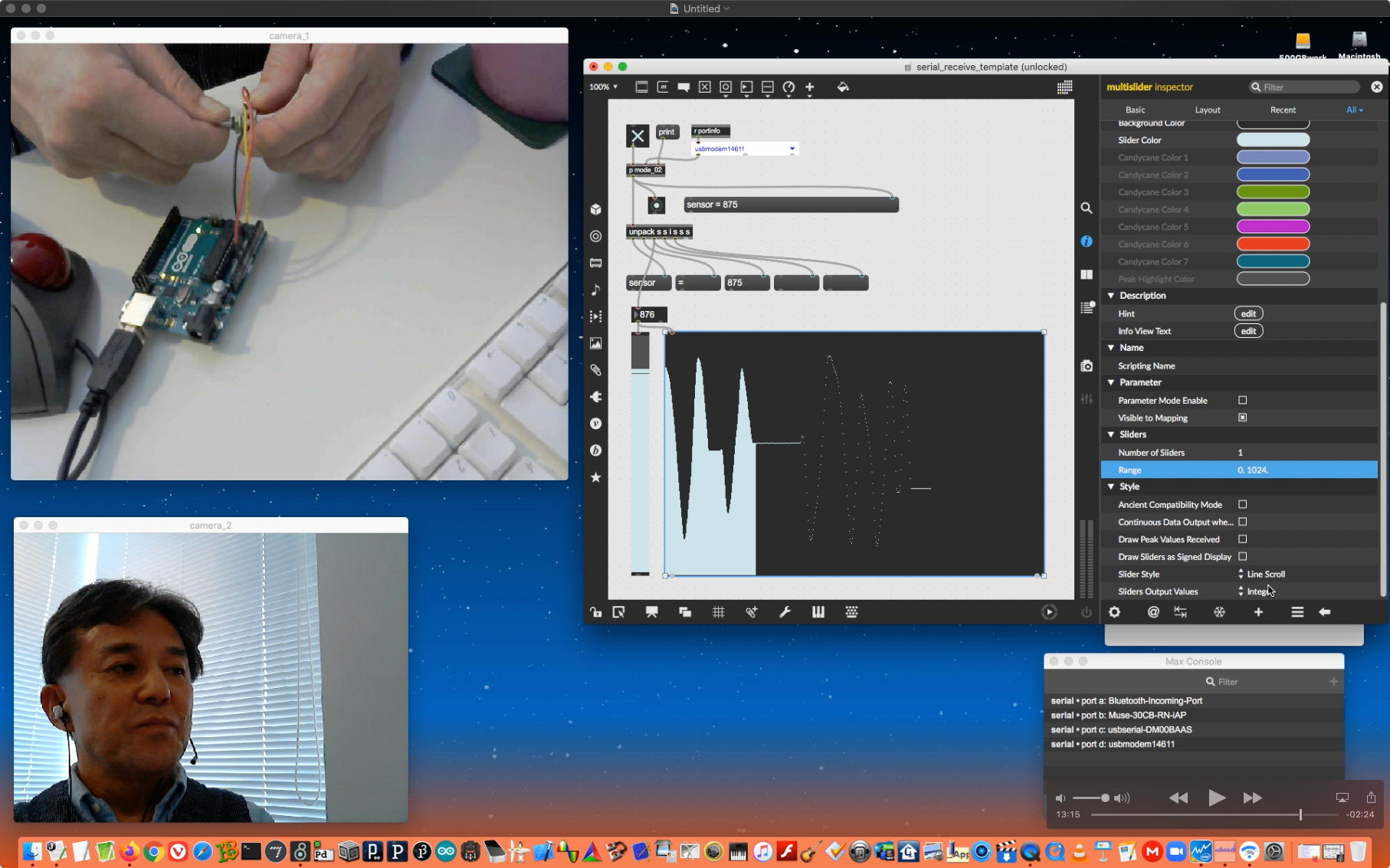The image size is (1390, 868).
Task: Click the edit button next to Hint
Action: click(x=1248, y=313)
